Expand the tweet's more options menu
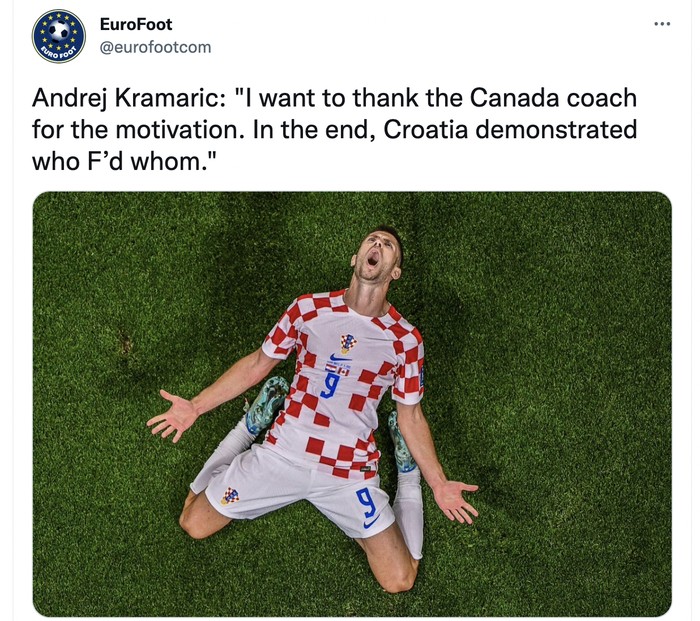 662,24
